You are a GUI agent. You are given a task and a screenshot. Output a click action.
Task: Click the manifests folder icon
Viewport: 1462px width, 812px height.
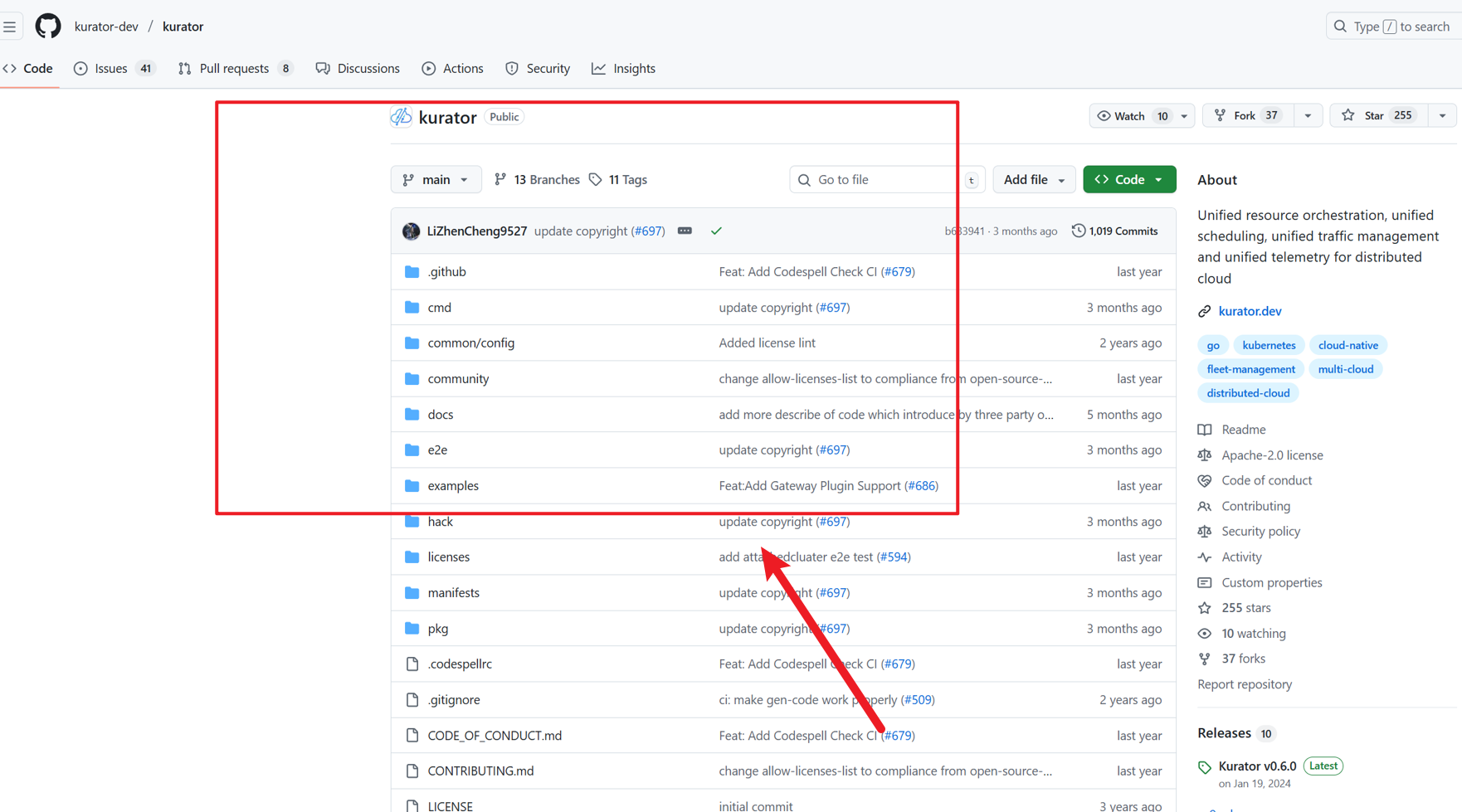click(x=412, y=593)
